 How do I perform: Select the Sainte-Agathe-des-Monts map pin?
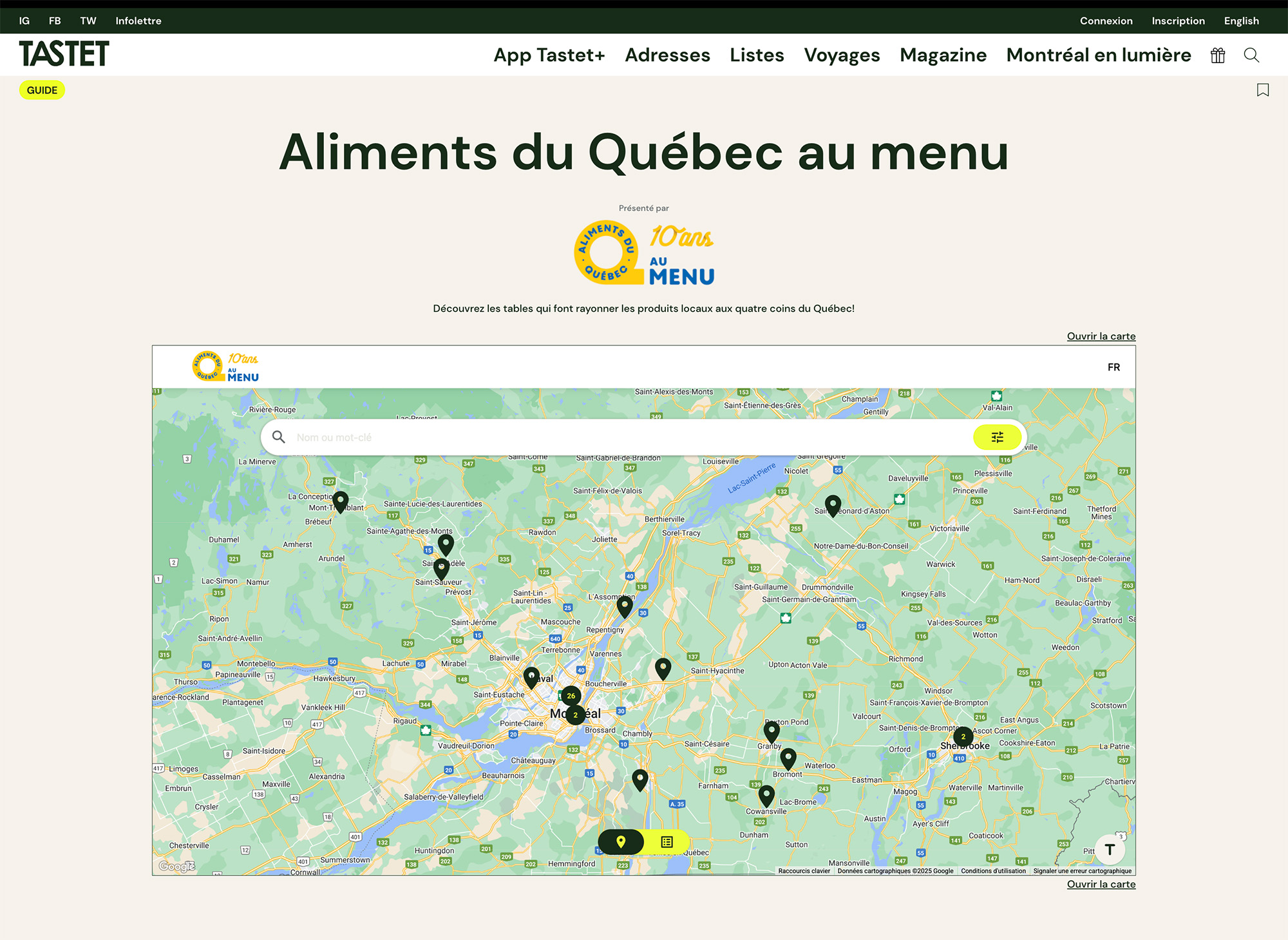(446, 545)
